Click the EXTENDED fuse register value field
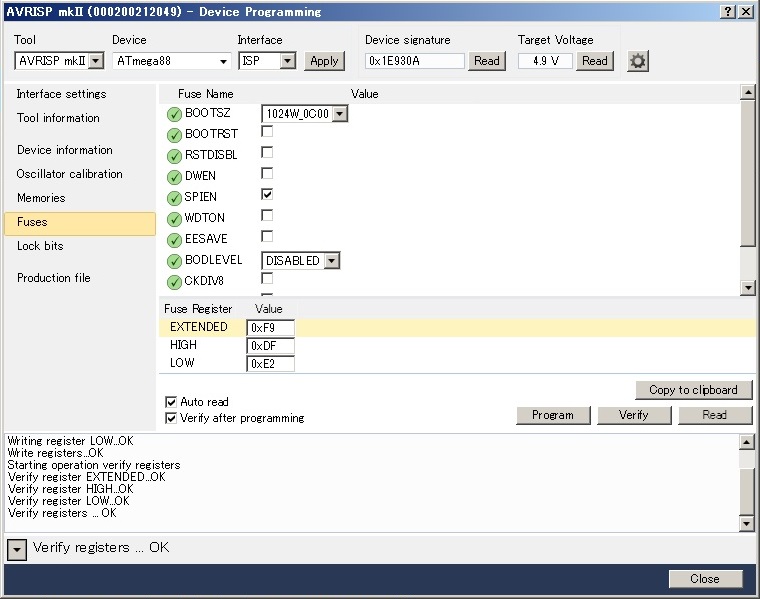 click(x=270, y=328)
